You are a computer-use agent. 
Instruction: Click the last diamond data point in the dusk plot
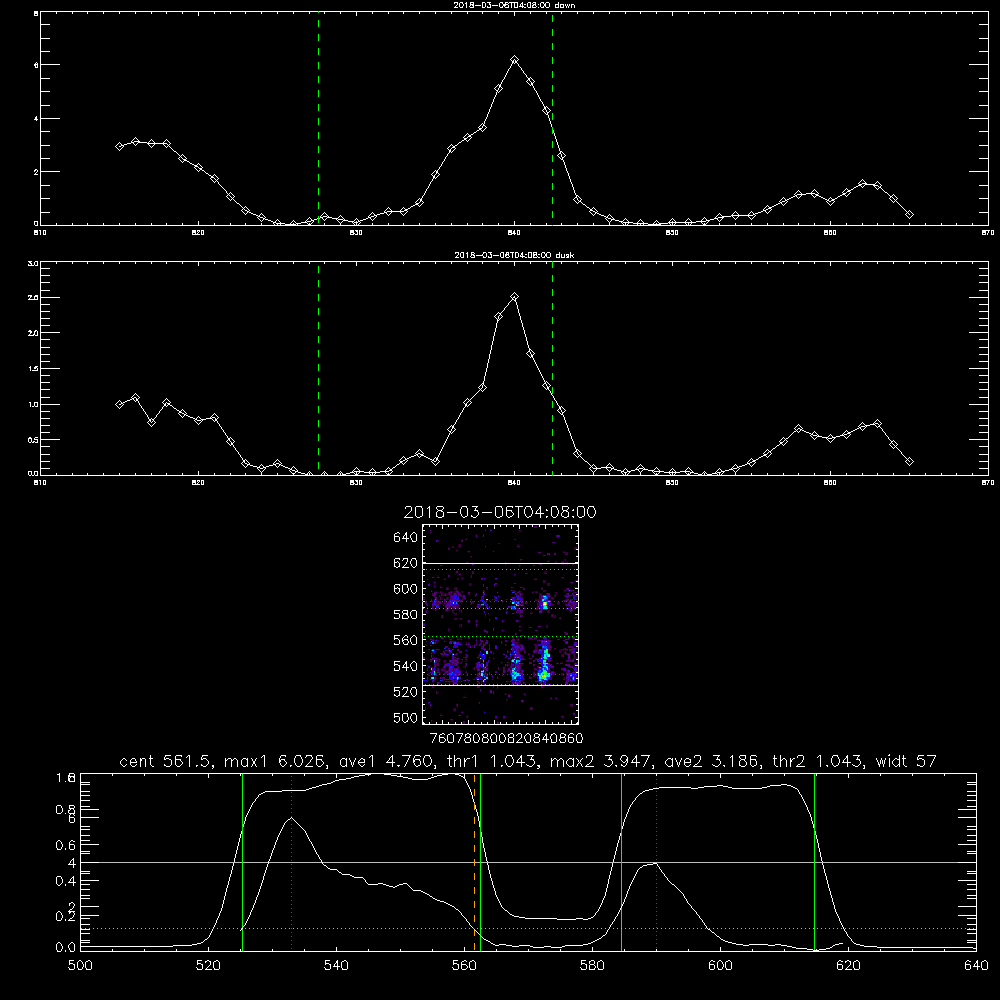pyautogui.click(x=909, y=462)
